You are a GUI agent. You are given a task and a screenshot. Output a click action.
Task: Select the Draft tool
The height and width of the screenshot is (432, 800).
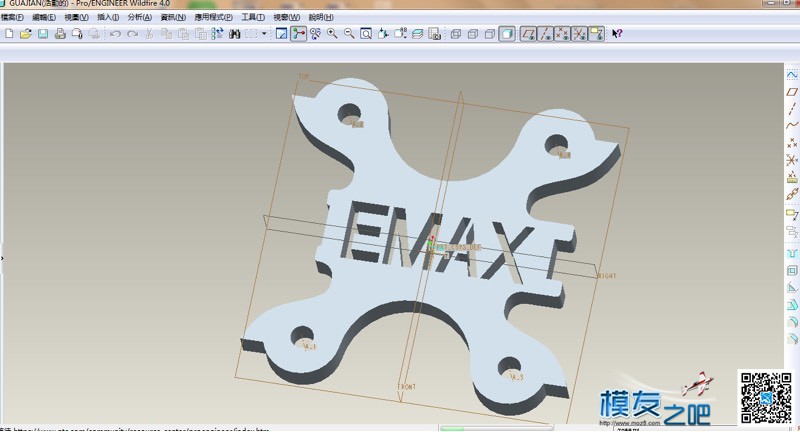coord(792,305)
